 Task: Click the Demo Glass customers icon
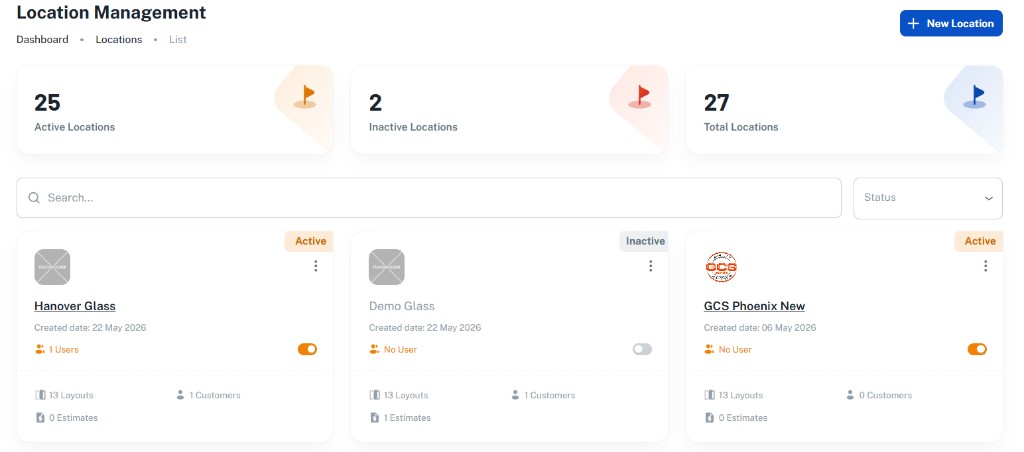coord(515,395)
